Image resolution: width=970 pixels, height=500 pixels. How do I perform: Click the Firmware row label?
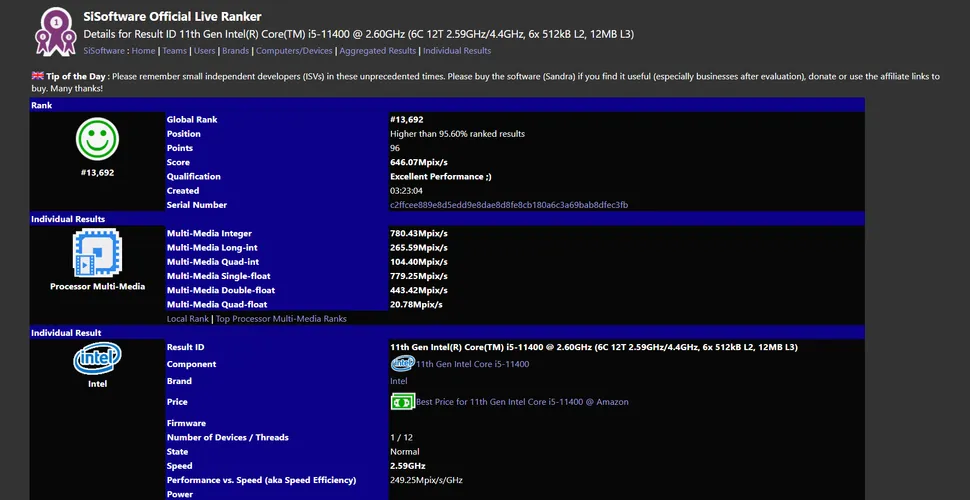tap(186, 423)
